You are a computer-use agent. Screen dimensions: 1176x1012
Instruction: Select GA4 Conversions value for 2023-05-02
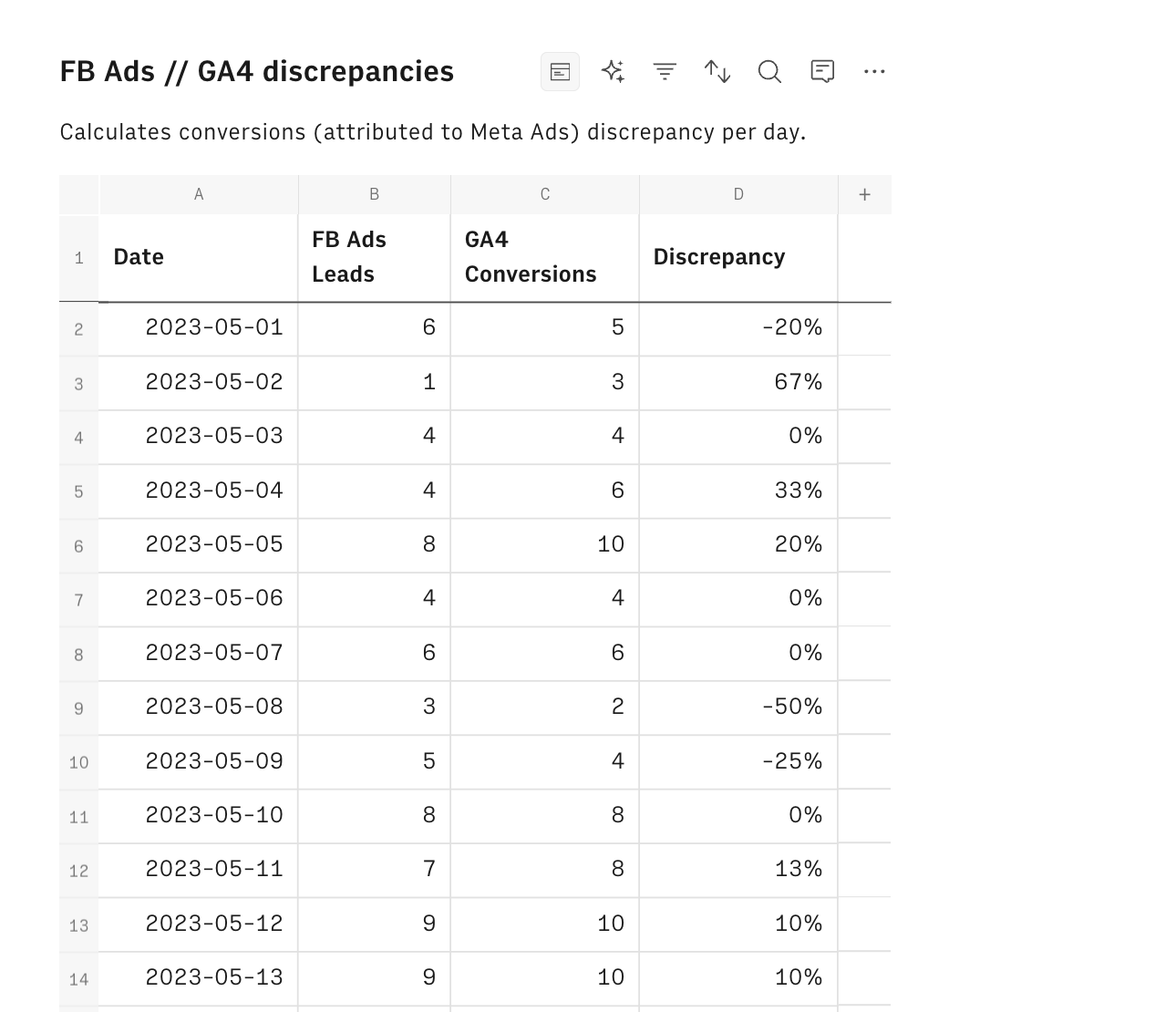(x=545, y=383)
